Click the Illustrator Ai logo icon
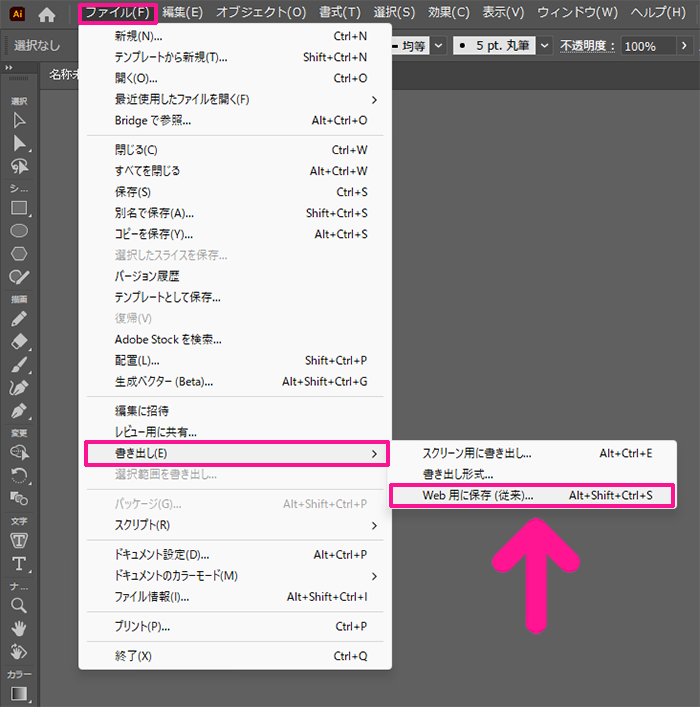Image resolution: width=700 pixels, height=707 pixels. coord(17,14)
